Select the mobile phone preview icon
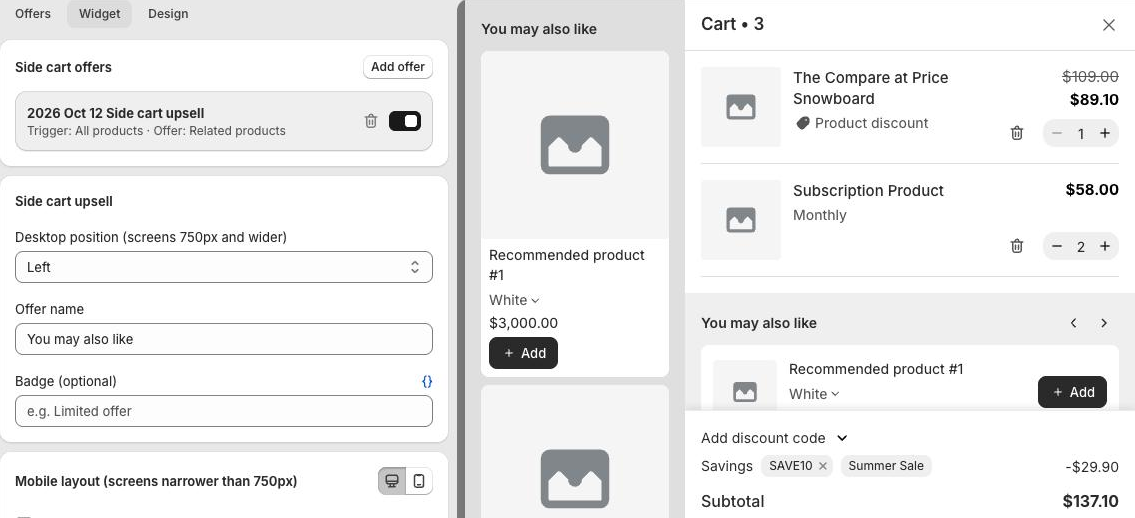This screenshot has height=518, width=1135. [419, 481]
